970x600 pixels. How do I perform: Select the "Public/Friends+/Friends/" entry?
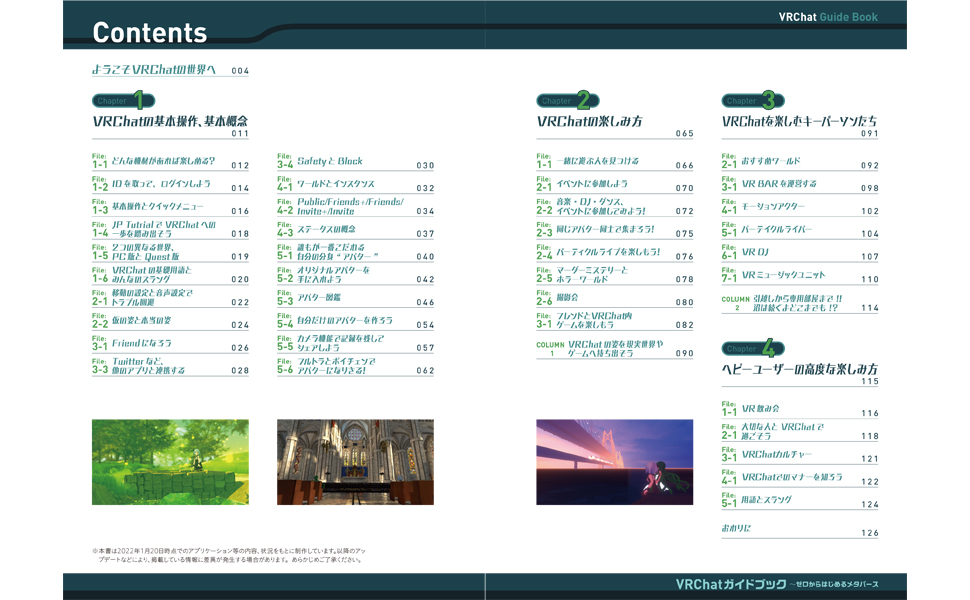click(x=350, y=202)
